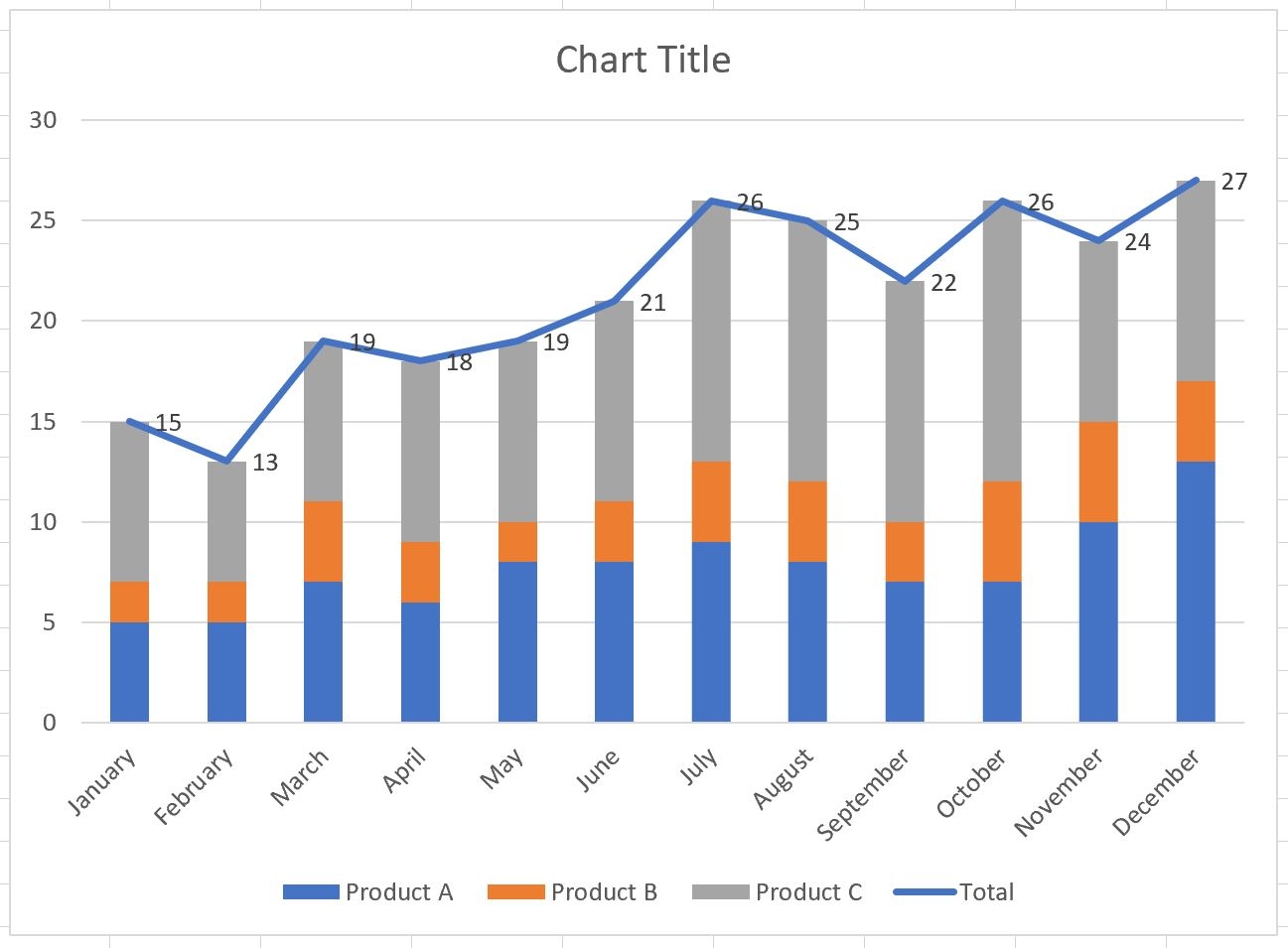The height and width of the screenshot is (948, 1288).
Task: Select the gray Product C bar for October
Action: (x=1001, y=340)
